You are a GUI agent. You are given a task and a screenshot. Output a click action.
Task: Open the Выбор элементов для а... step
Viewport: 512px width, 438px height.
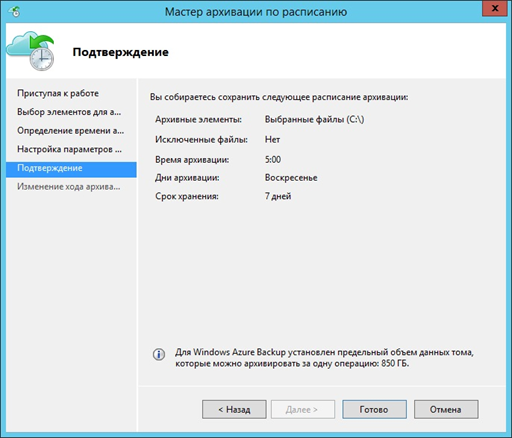69,112
